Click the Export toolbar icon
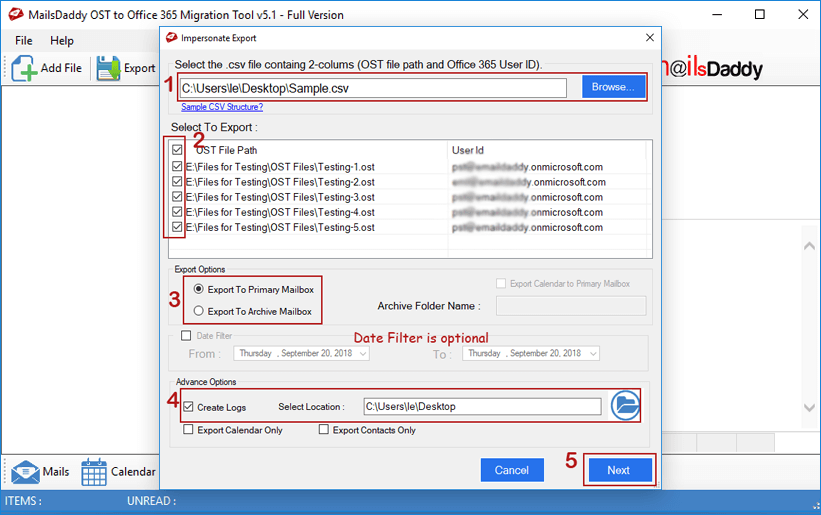Screen dimensions: 821x515 click(108, 68)
